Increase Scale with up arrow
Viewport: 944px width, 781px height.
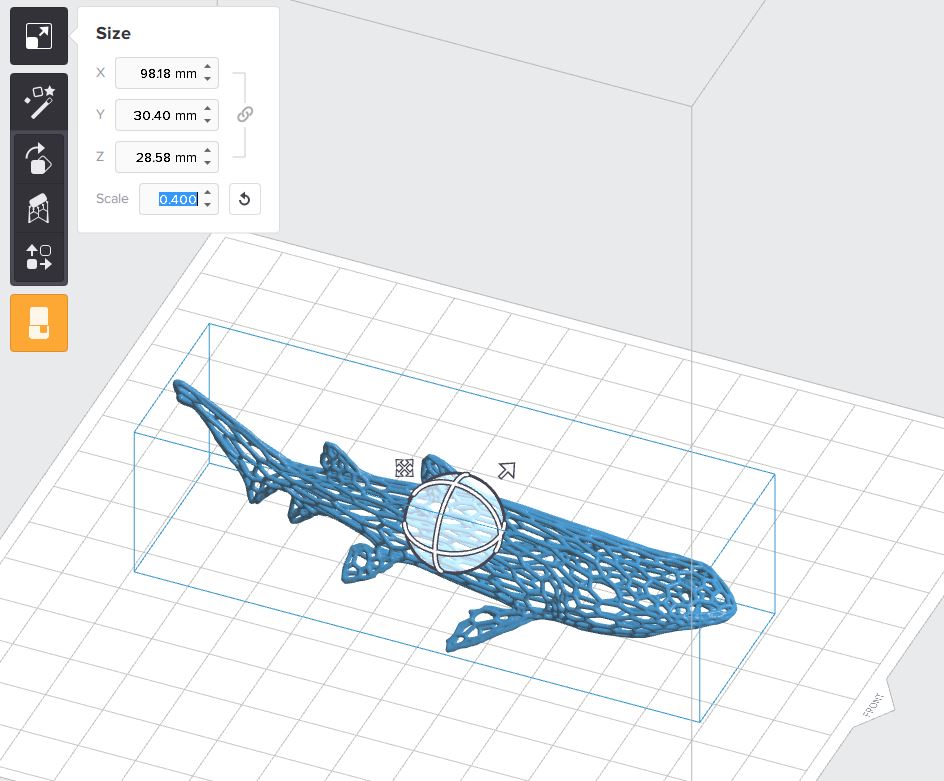coord(208,193)
